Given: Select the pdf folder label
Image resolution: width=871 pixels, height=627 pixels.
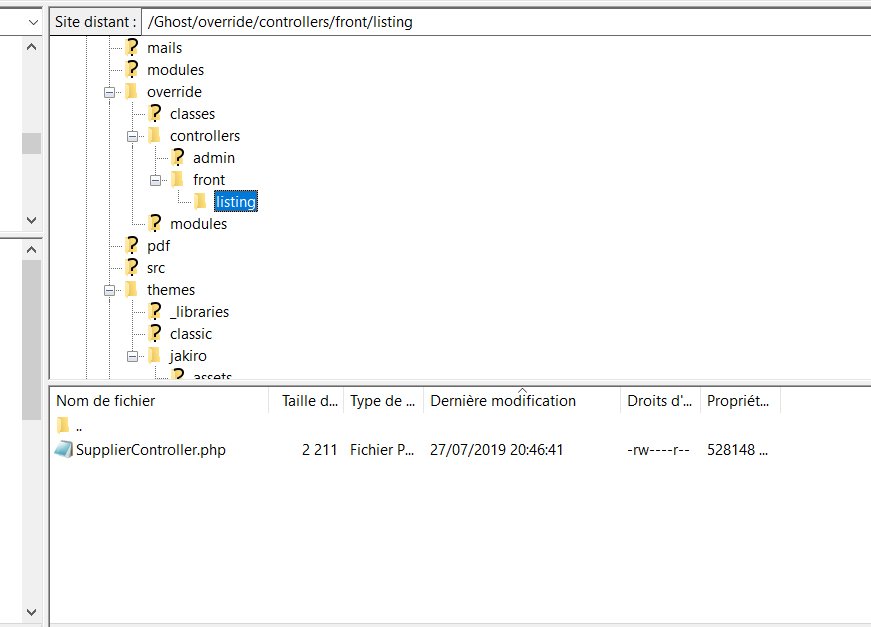Looking at the screenshot, I should [x=158, y=246].
